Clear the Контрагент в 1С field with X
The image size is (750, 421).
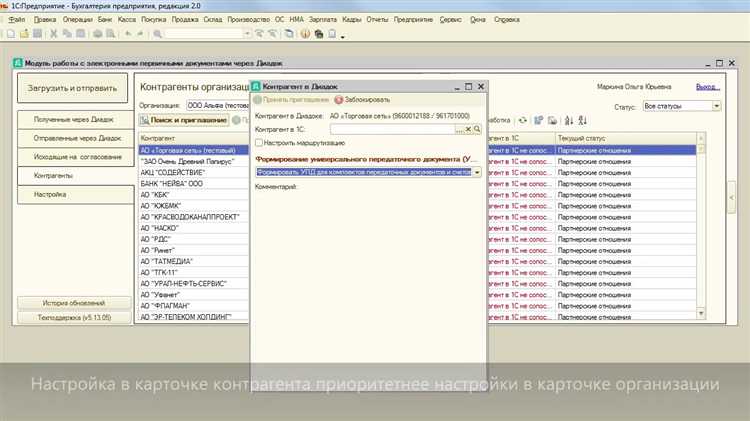click(468, 129)
